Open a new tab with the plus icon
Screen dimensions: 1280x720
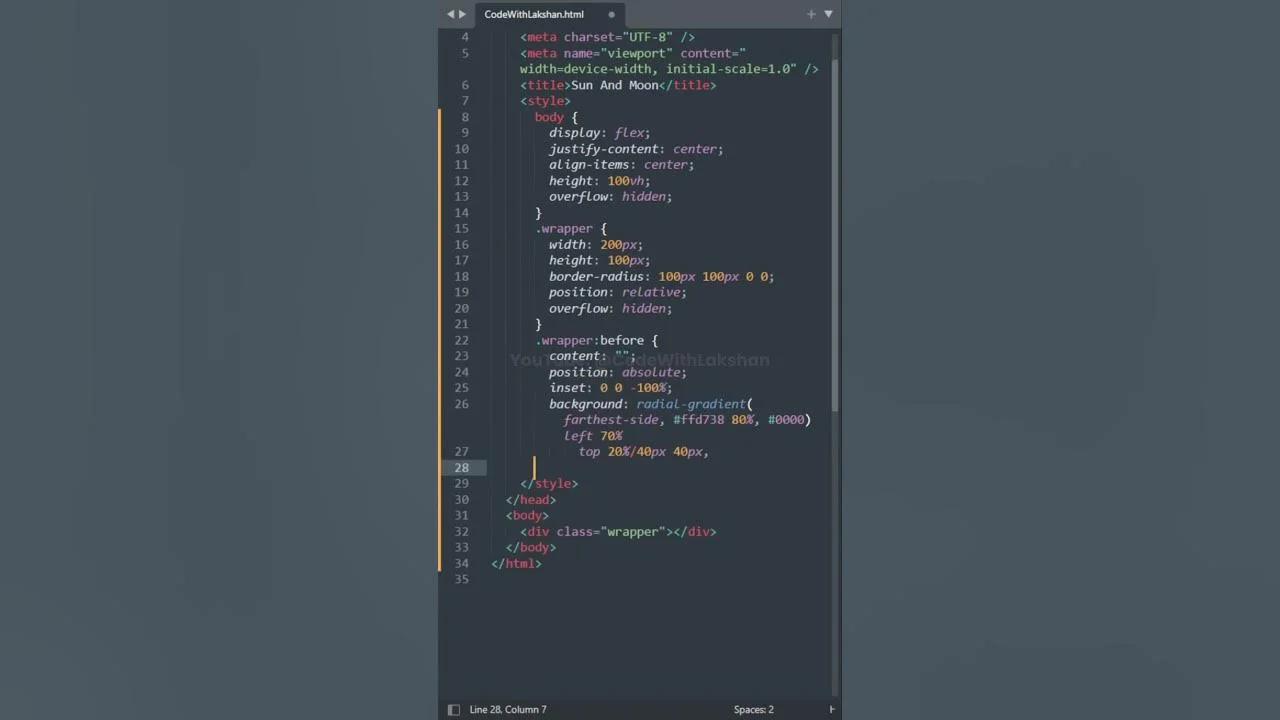[811, 14]
